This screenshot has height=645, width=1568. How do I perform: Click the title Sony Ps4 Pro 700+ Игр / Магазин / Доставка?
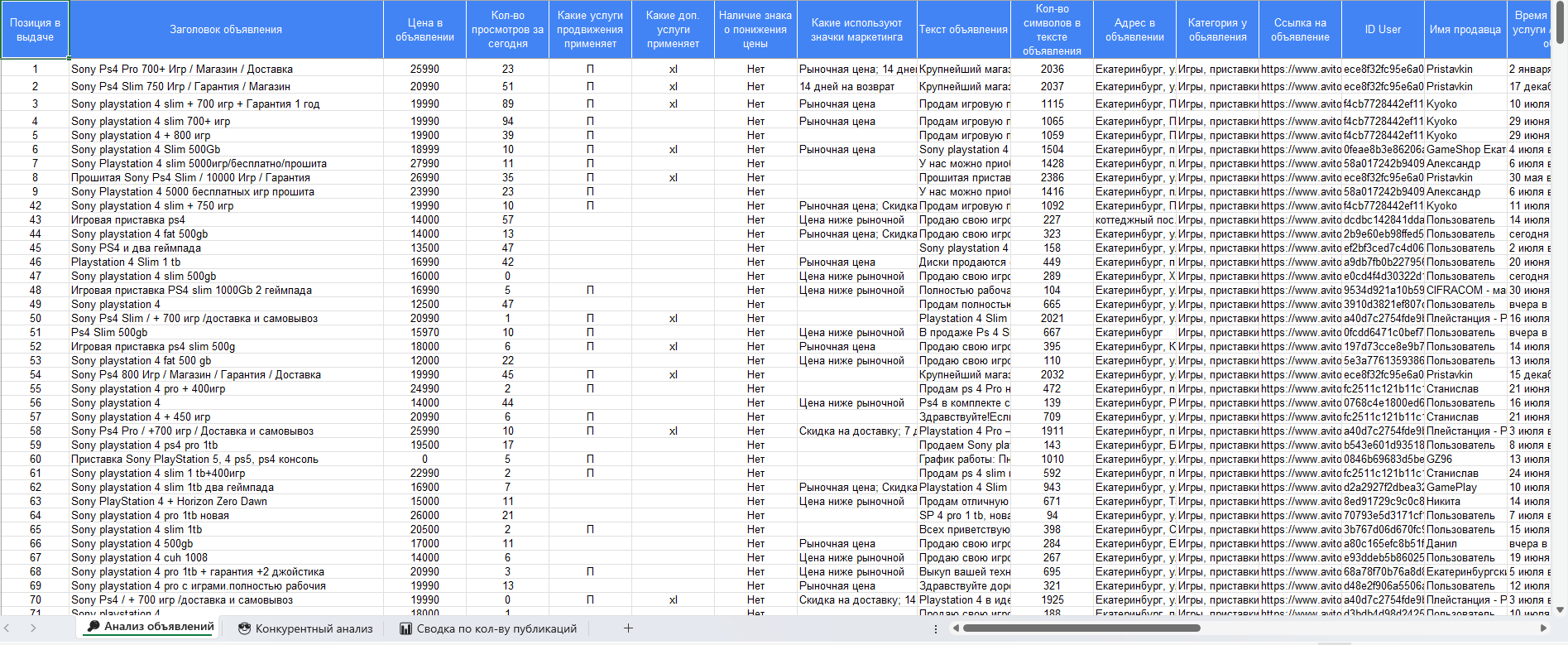pos(182,70)
